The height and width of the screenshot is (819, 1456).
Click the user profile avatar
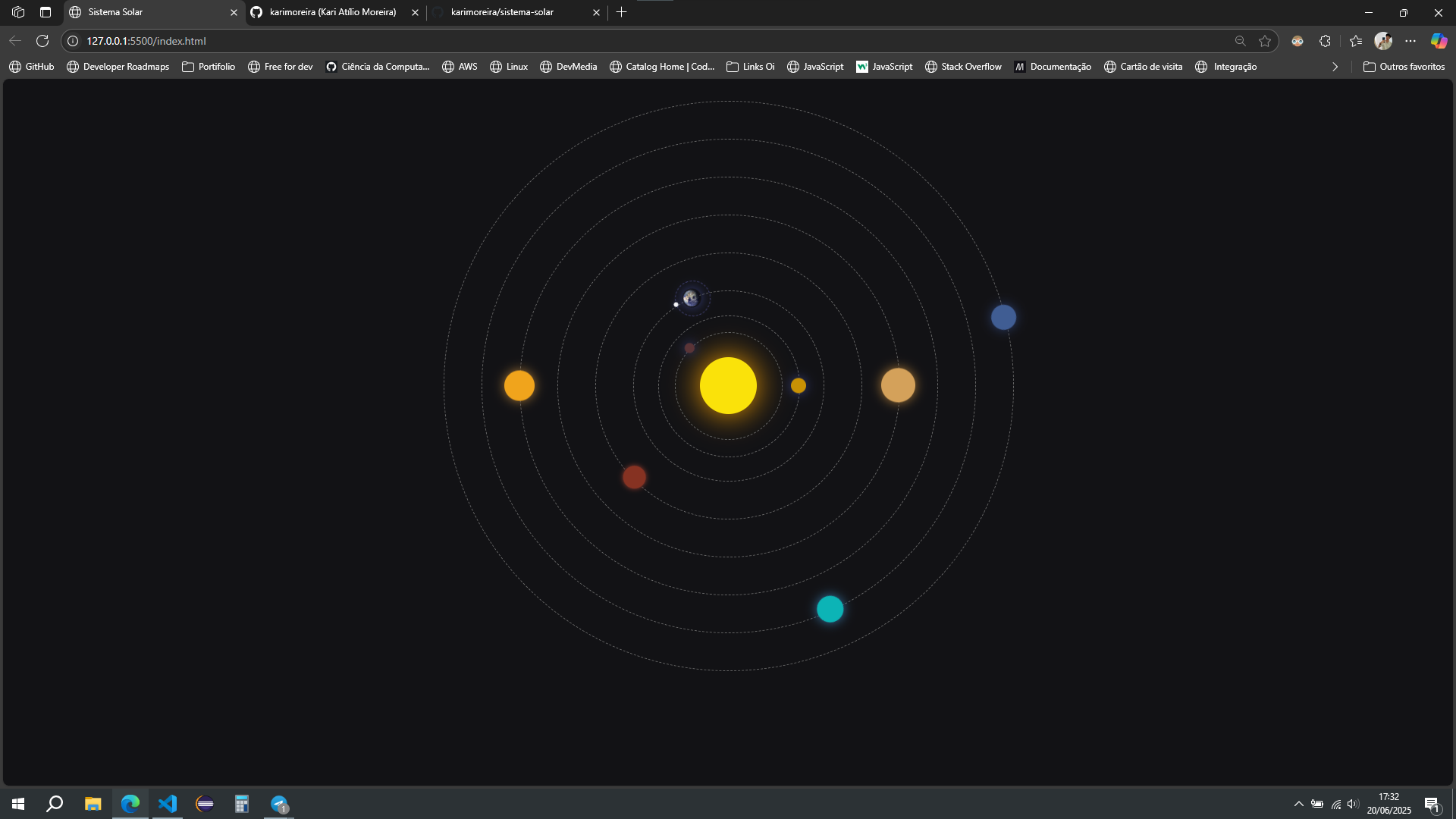pos(1383,41)
